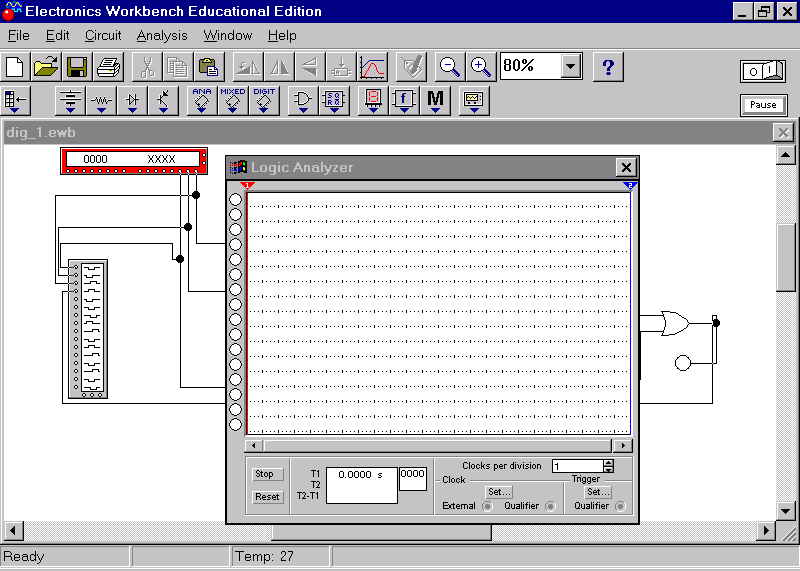This screenshot has width=800, height=571.
Task: Open Miscellaneous M parts bin
Action: (x=435, y=101)
